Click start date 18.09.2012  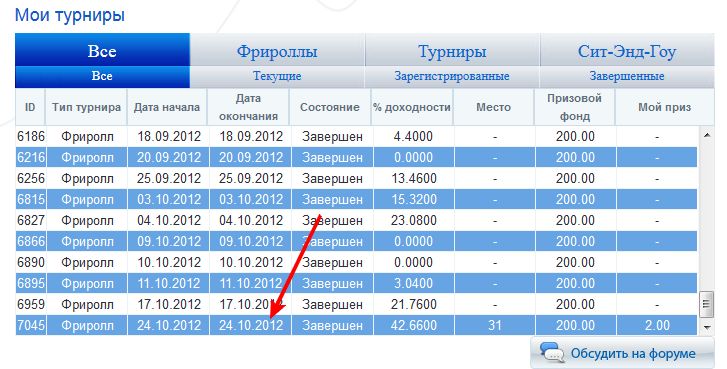tap(169, 136)
